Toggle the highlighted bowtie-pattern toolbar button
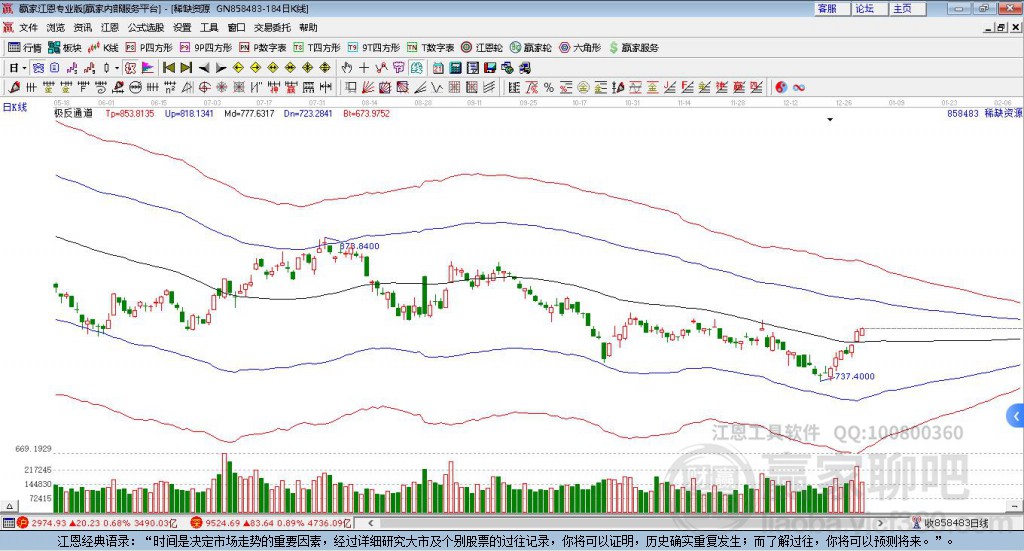1024x551 pixels. [x=38, y=68]
